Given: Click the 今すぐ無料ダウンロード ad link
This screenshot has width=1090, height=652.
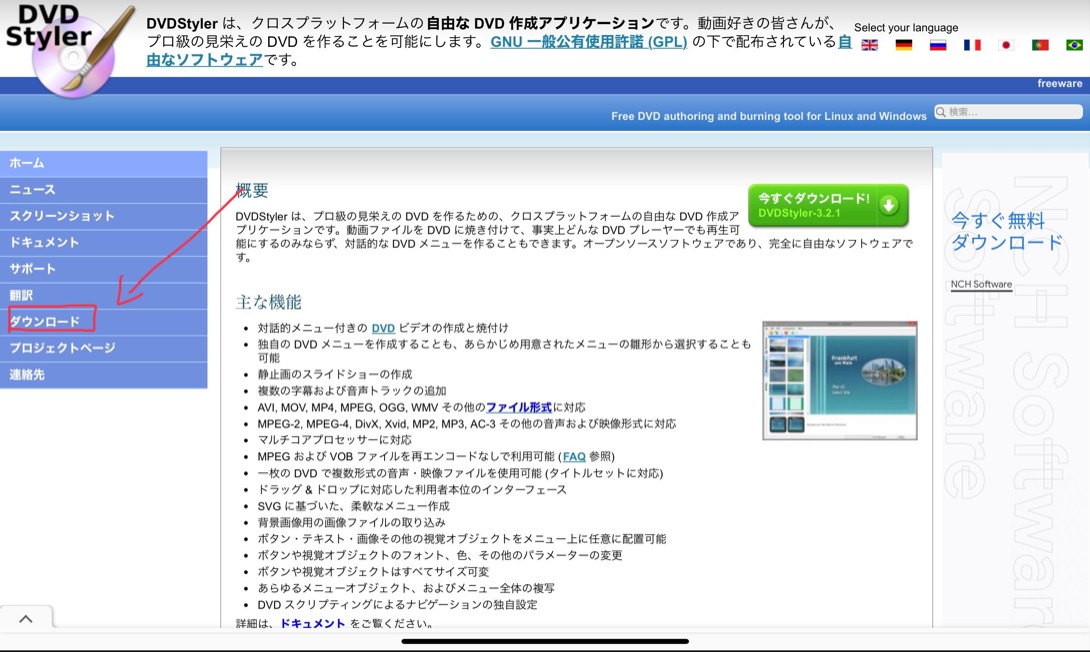Looking at the screenshot, I should click(x=1007, y=231).
